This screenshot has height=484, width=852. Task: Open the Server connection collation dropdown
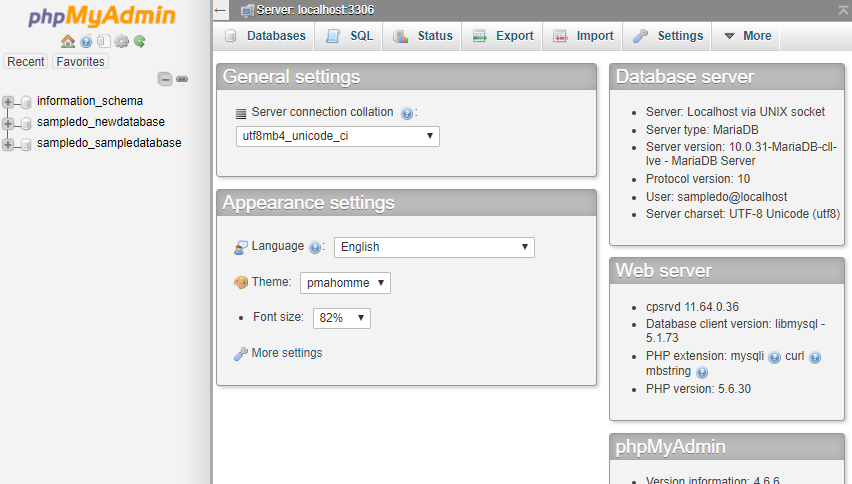pyautogui.click(x=337, y=136)
